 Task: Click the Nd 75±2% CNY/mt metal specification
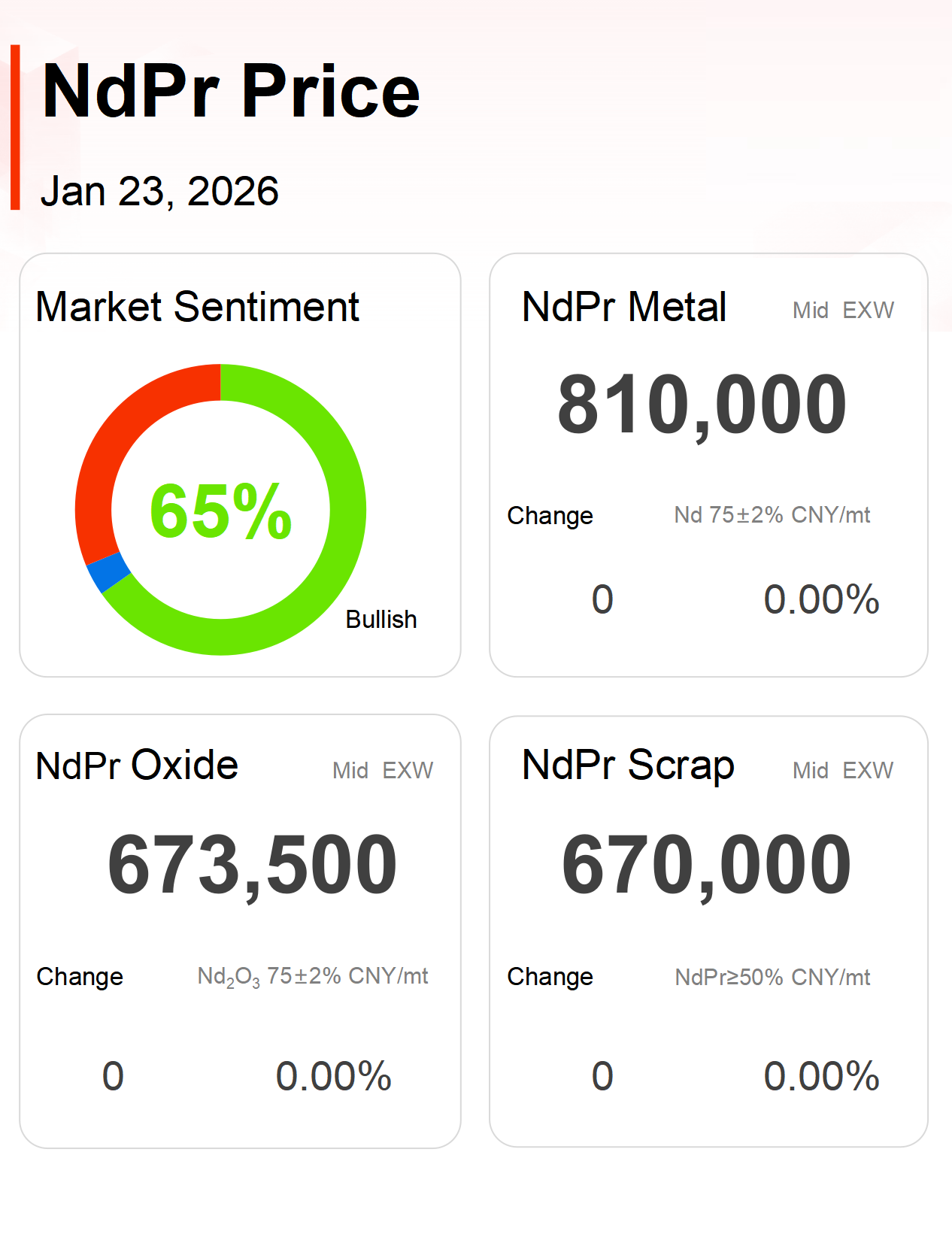(x=772, y=515)
